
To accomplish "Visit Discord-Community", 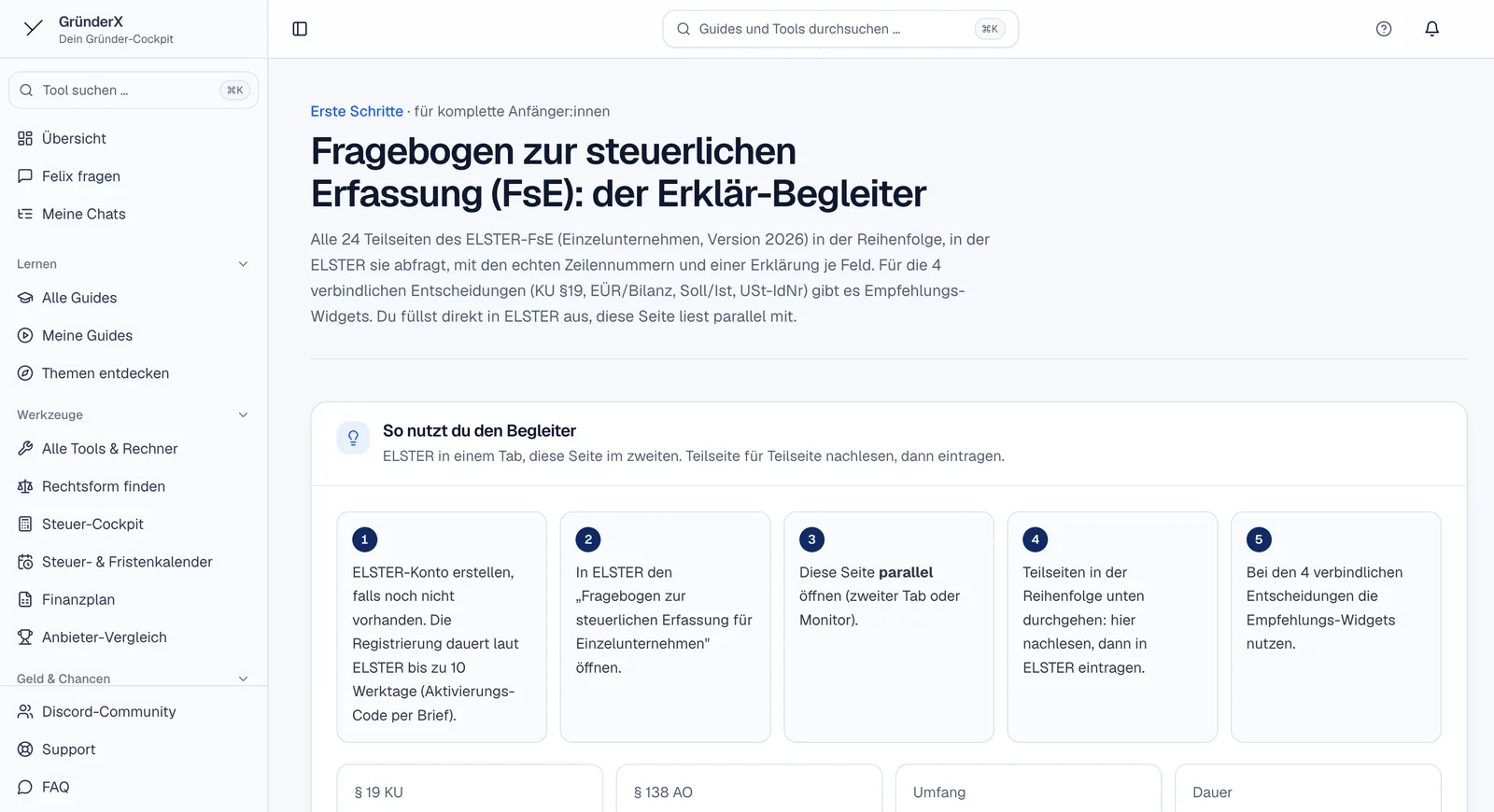I will tap(134, 711).
